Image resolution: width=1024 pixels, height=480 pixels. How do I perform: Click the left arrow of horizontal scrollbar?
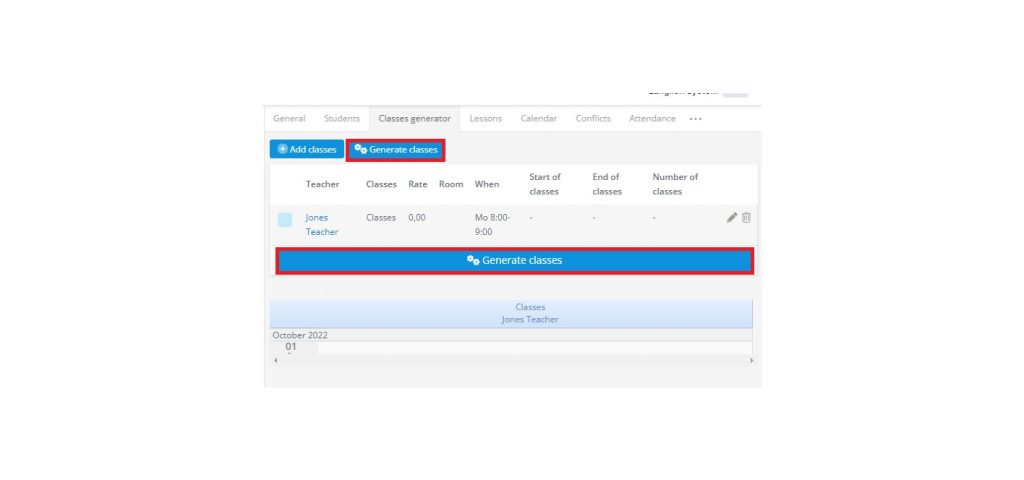tap(275, 360)
